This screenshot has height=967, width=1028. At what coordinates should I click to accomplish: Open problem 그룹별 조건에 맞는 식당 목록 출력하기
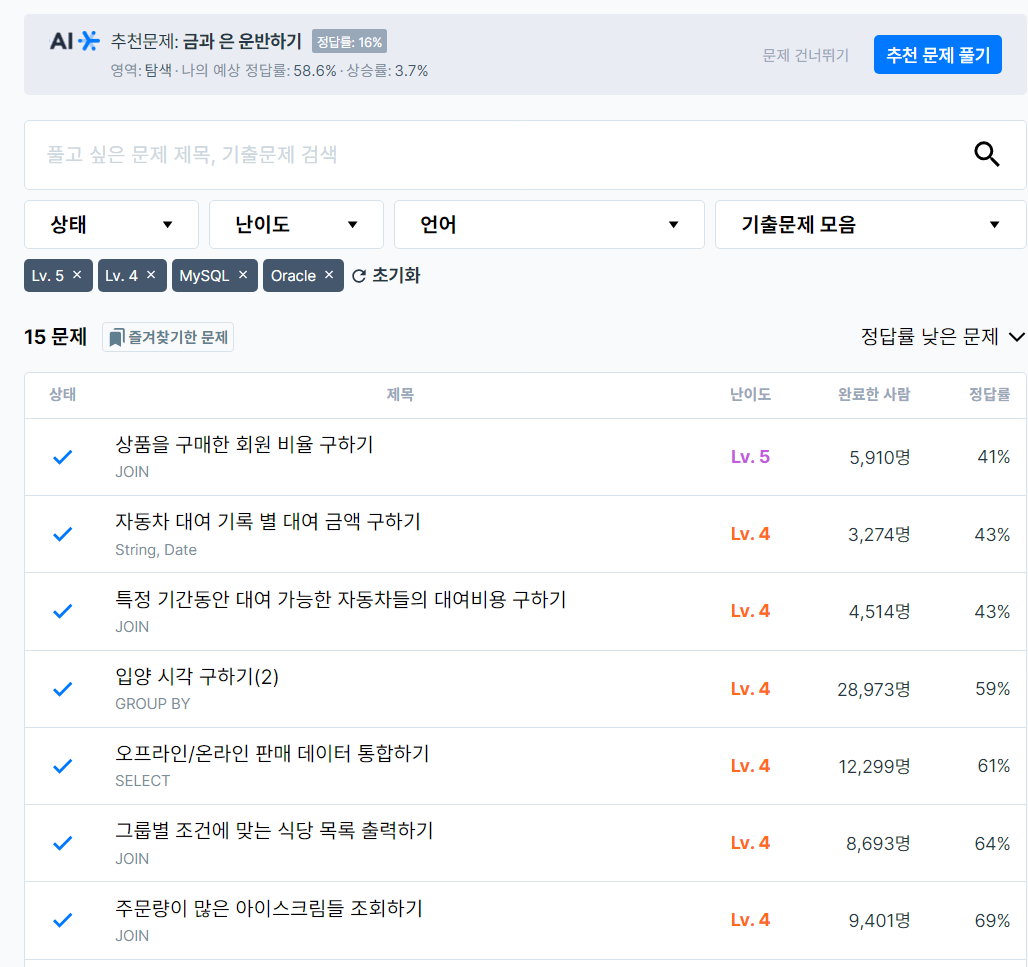coord(275,831)
